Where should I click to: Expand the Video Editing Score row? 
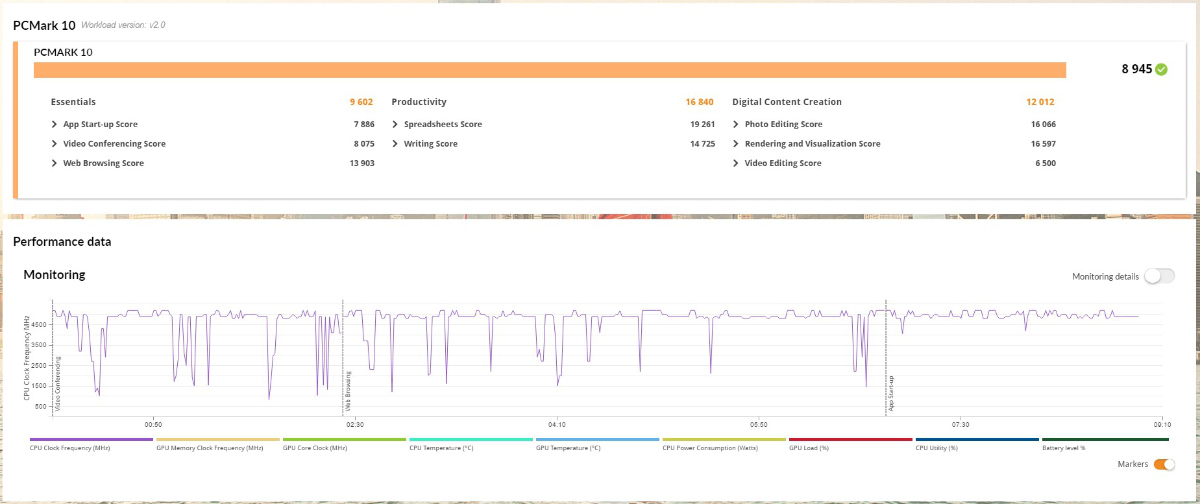pos(736,163)
